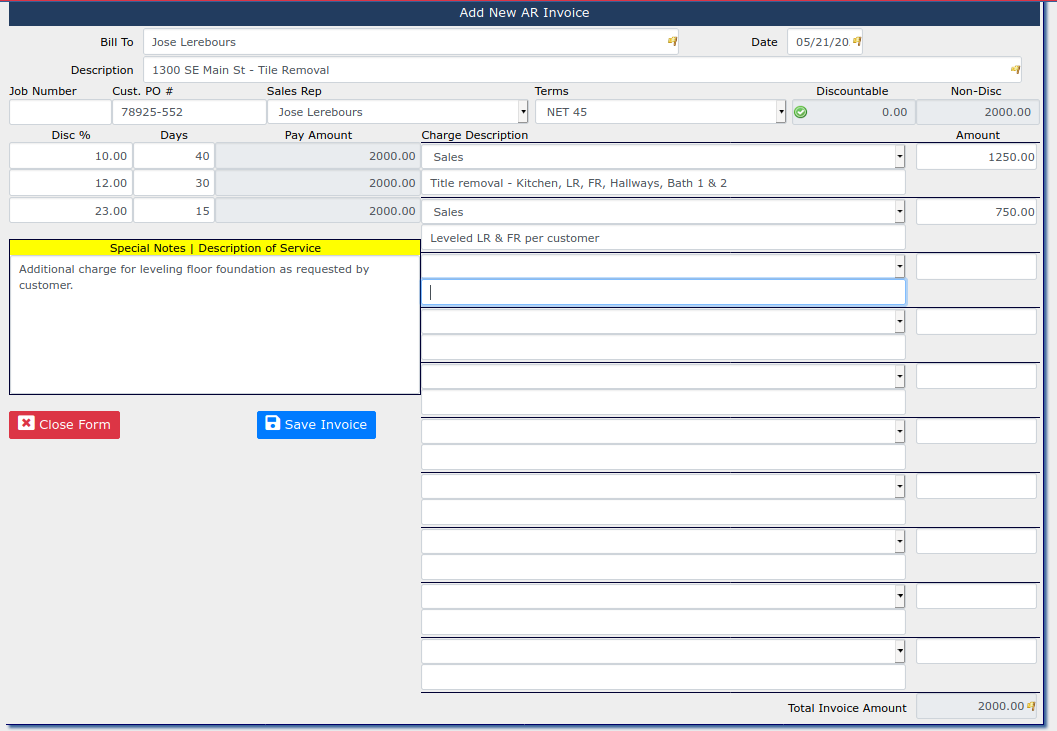Open the Sales Rep dropdown
This screenshot has width=1057, height=731.
click(522, 112)
